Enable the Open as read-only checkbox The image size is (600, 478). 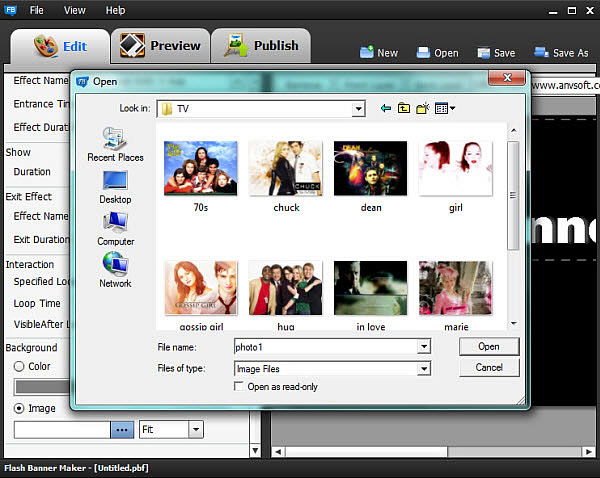(239, 387)
